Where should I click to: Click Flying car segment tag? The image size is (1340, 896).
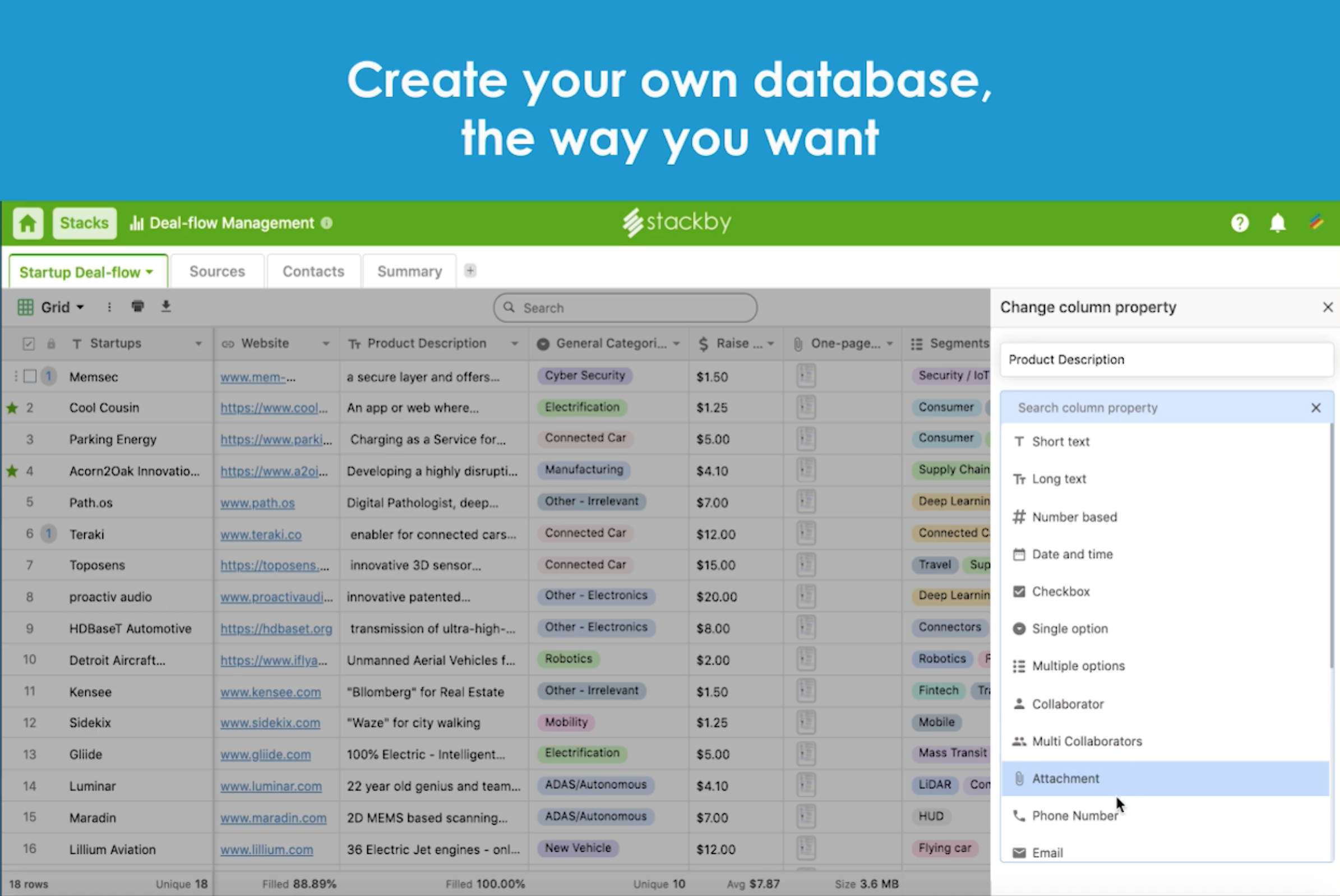tap(945, 848)
